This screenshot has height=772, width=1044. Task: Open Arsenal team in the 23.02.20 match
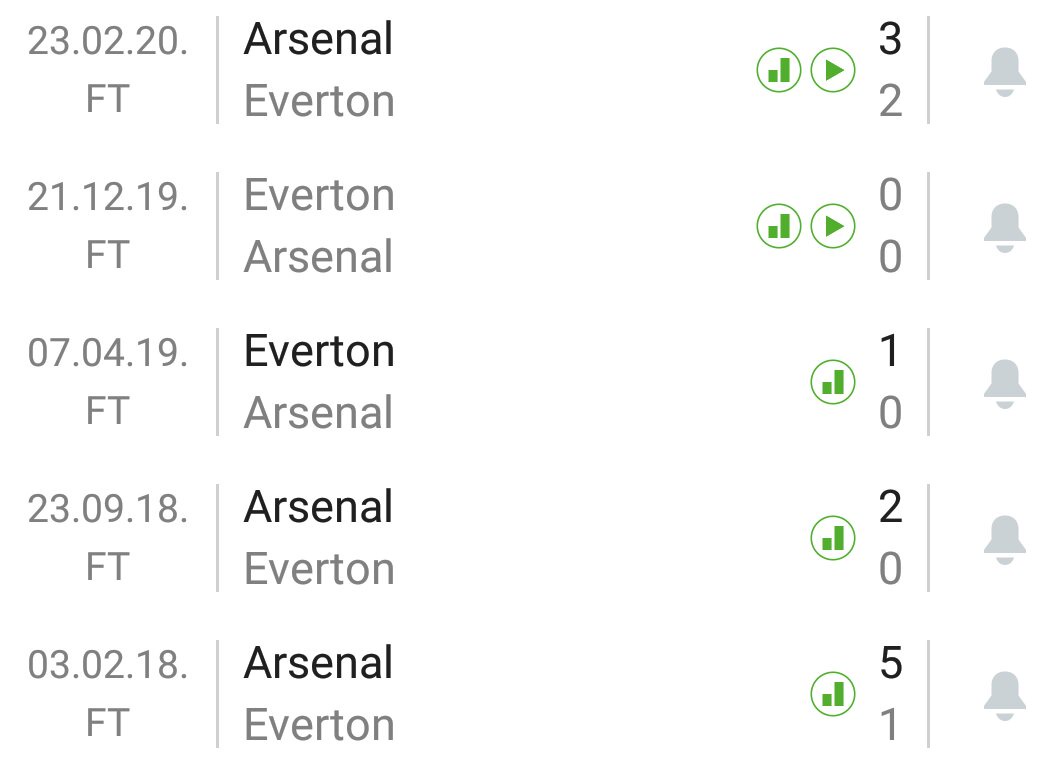tap(319, 40)
